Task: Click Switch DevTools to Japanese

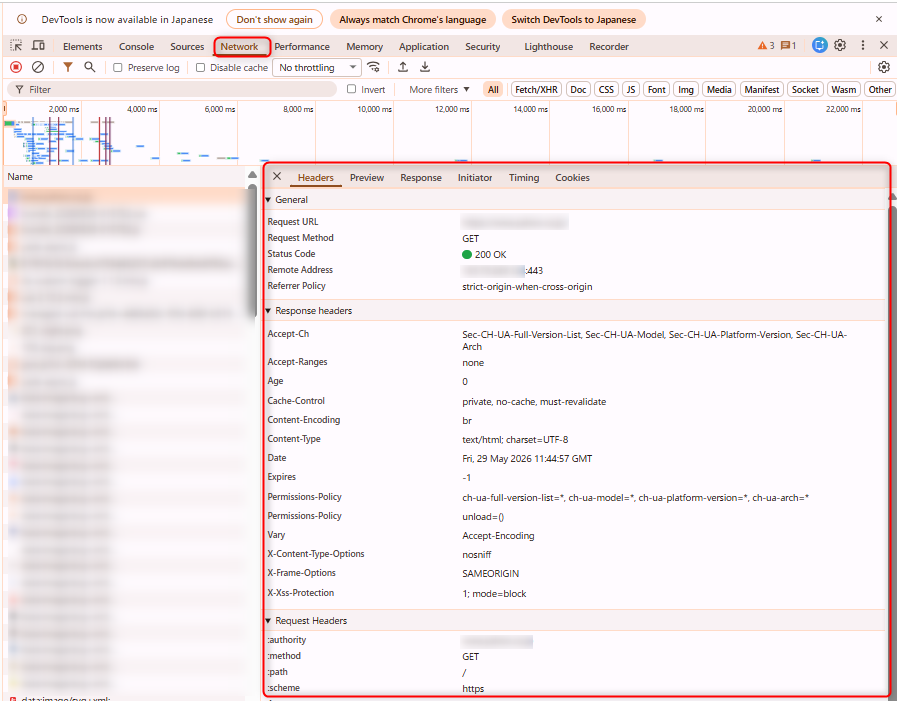Action: click(x=574, y=19)
